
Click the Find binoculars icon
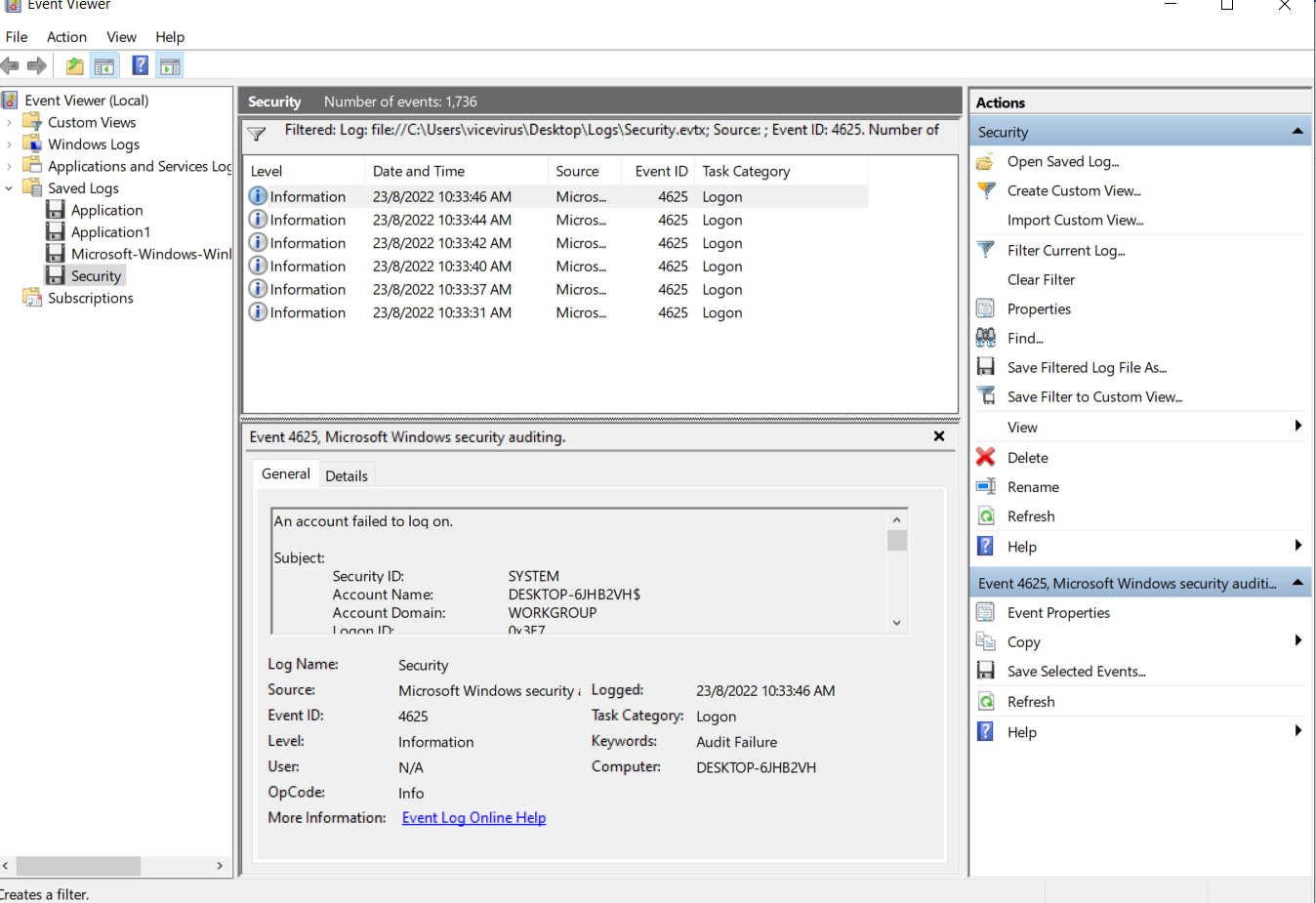pos(986,338)
